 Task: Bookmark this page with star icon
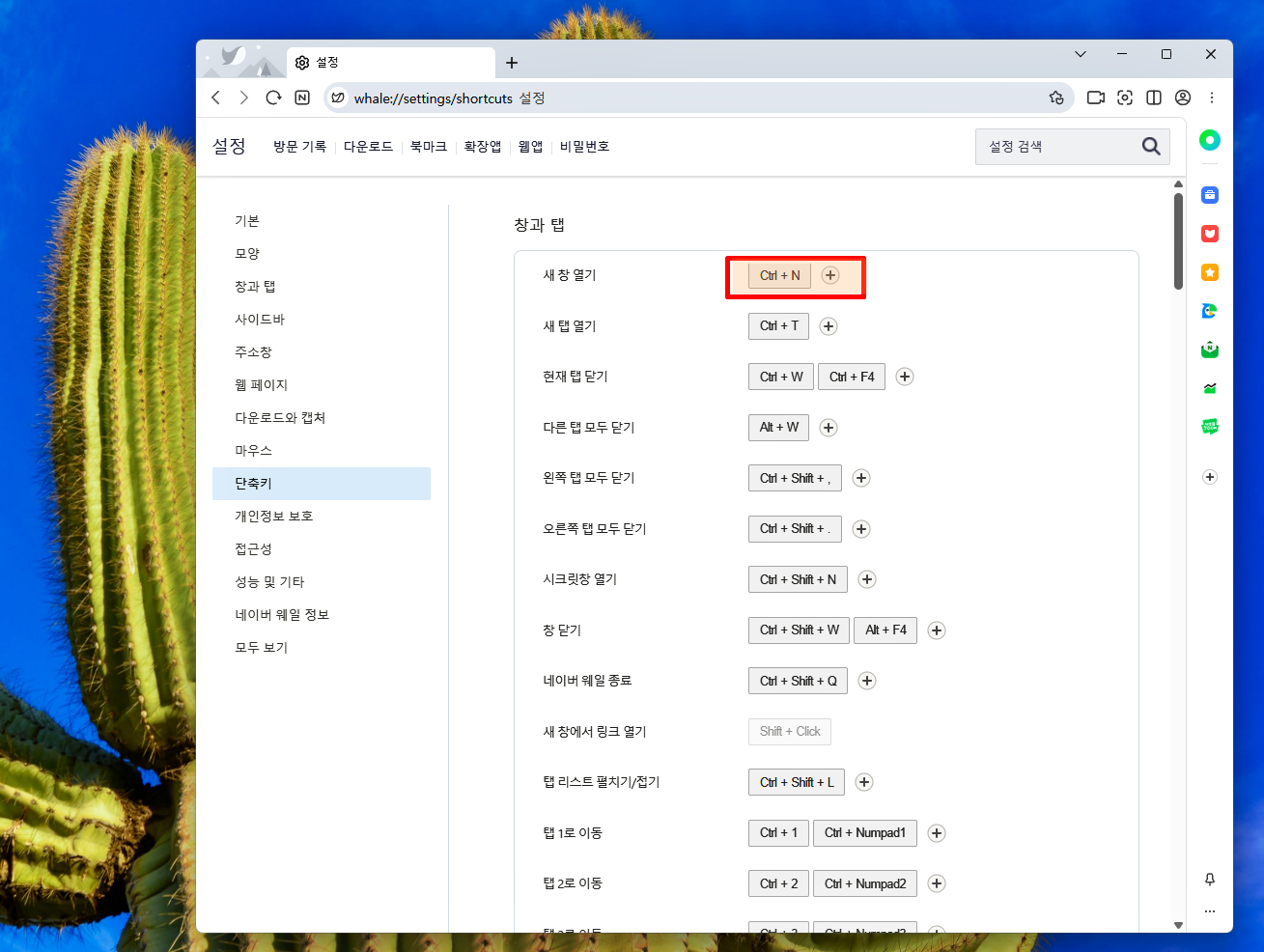click(1056, 98)
